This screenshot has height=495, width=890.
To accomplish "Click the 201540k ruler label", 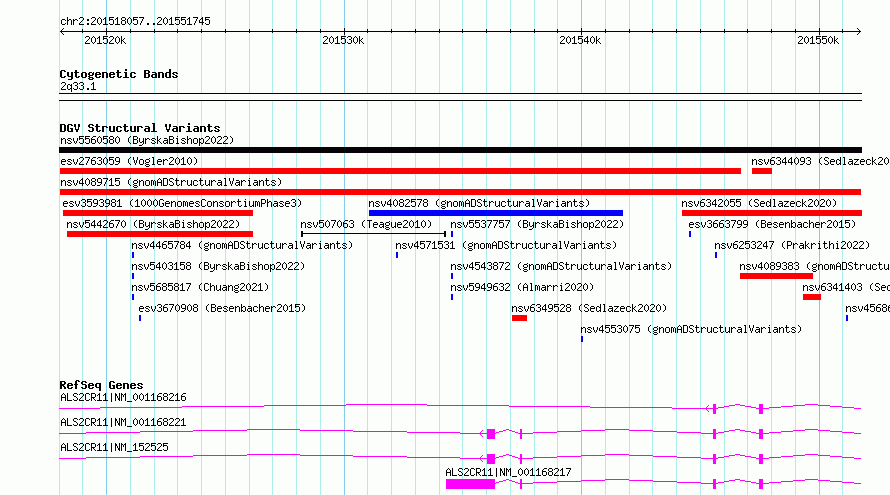I will pyautogui.click(x=580, y=40).
